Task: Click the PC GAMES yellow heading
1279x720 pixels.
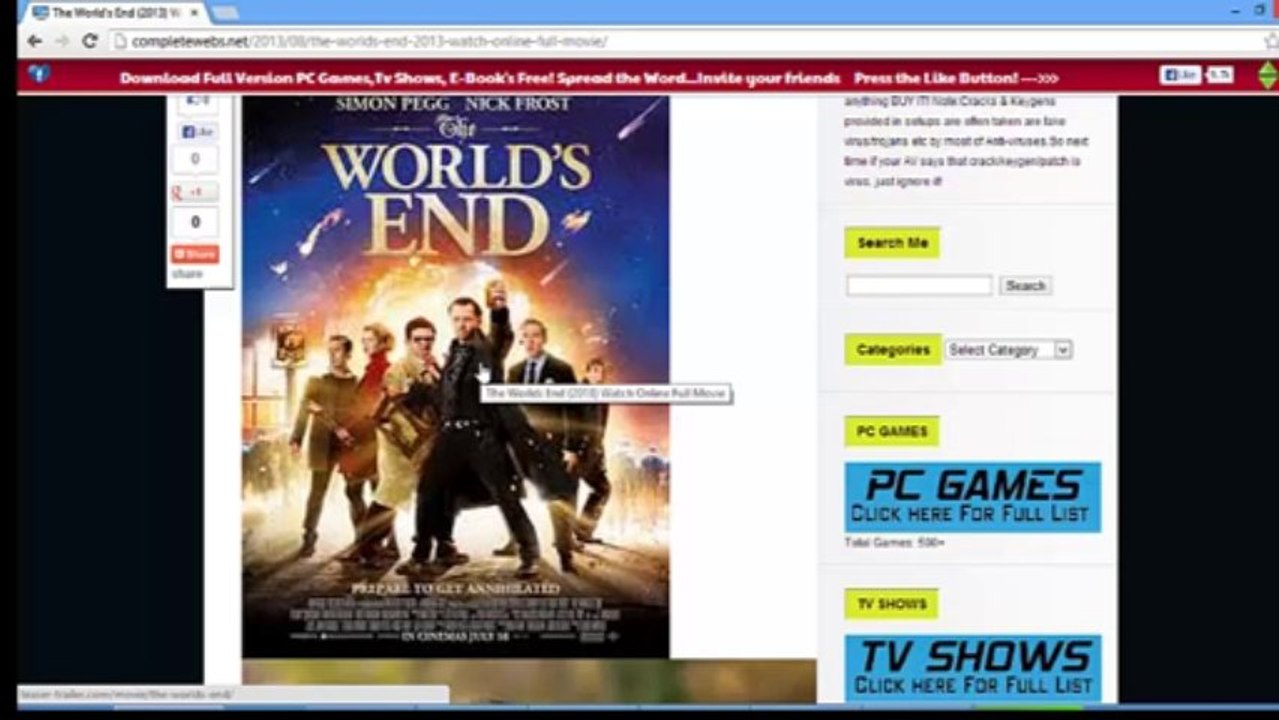Action: coord(892,431)
